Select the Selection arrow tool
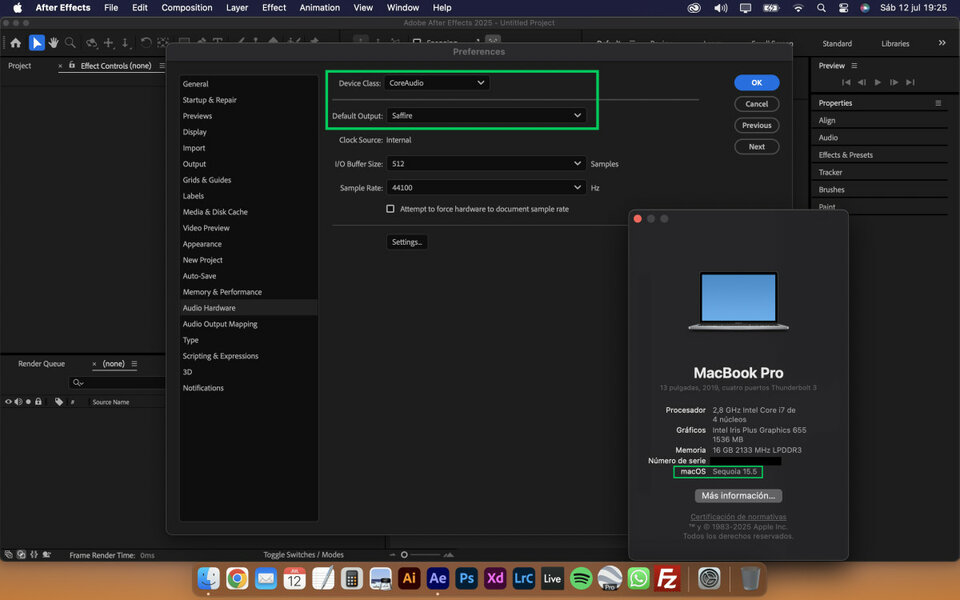 click(x=36, y=43)
